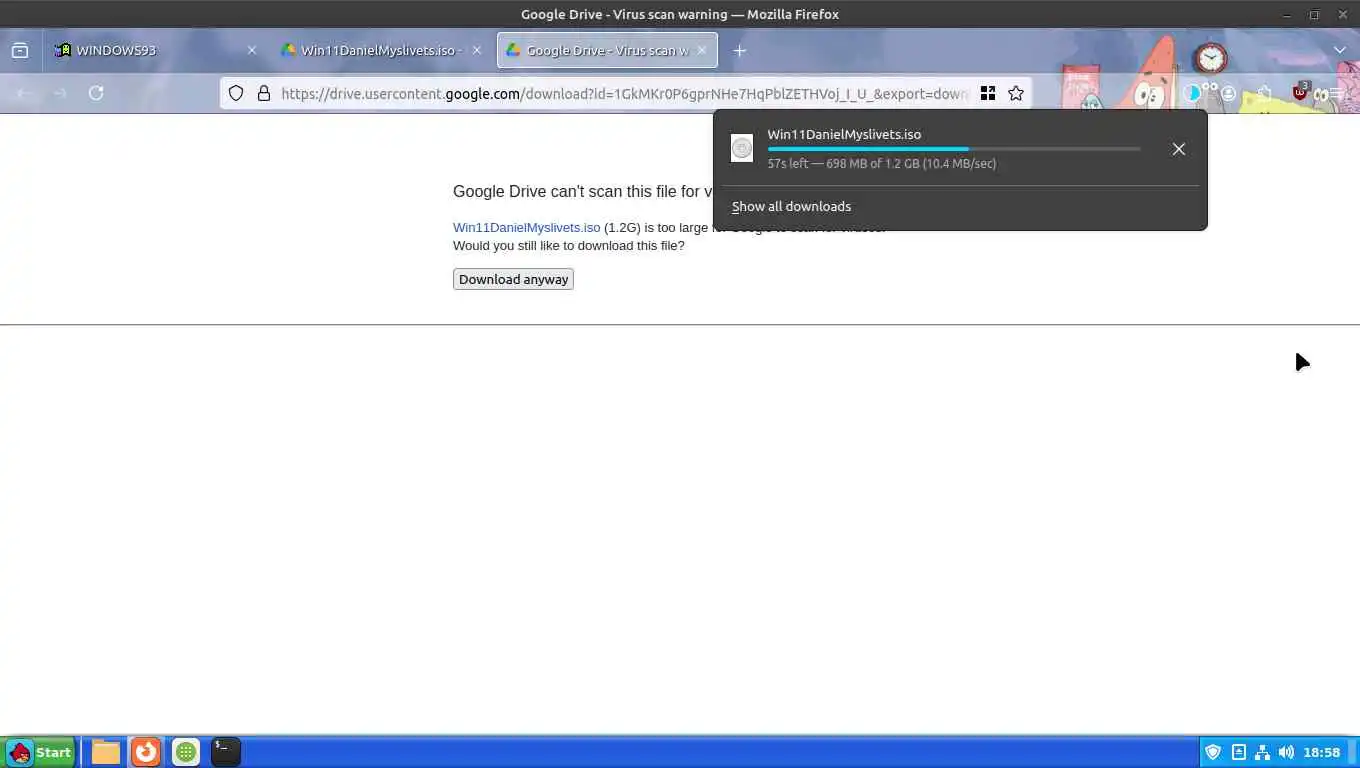Close the Win11DanielMyslivets.iso Drive tab

[477, 50]
